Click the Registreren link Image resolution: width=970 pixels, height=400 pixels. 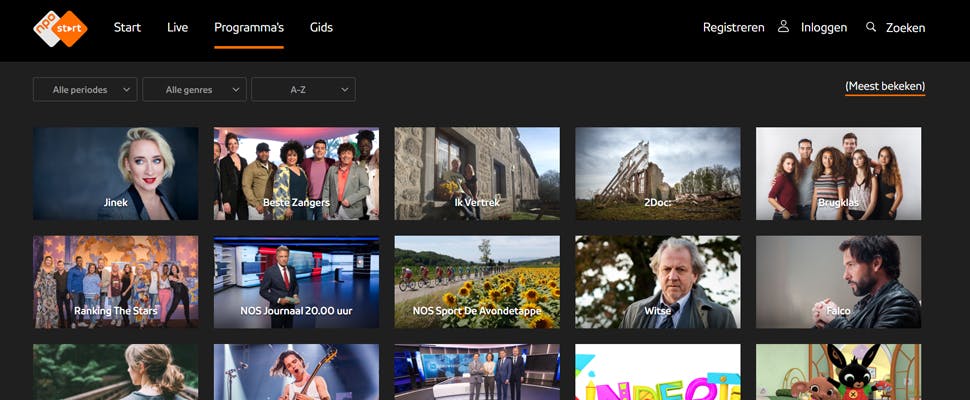pyautogui.click(x=734, y=28)
